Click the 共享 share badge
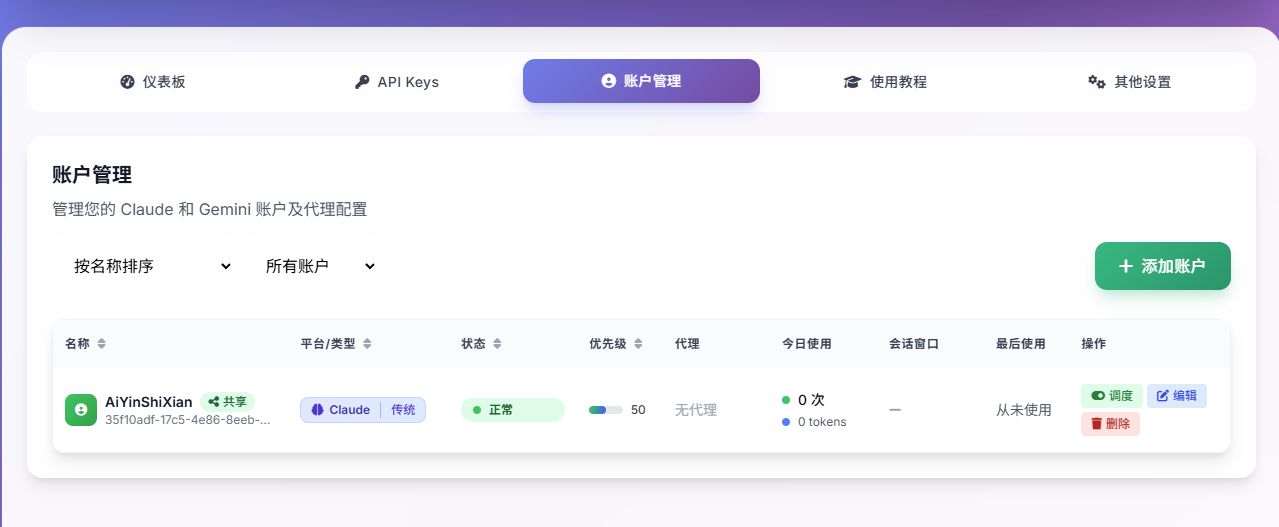The width and height of the screenshot is (1279, 527). (227, 401)
